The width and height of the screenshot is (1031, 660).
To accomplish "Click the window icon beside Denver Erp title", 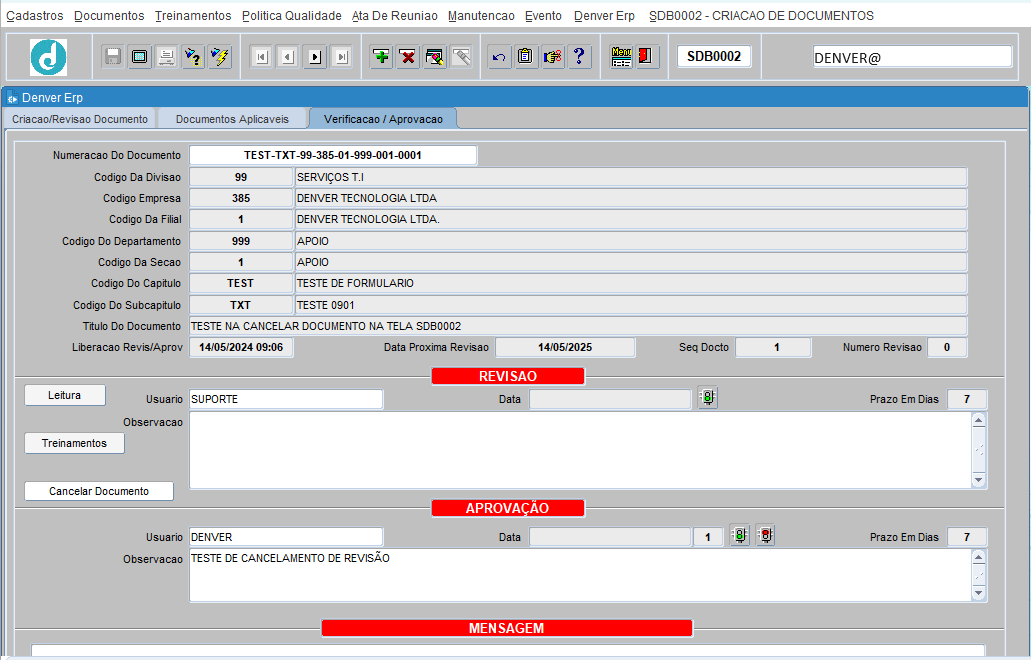I will [x=12, y=98].
